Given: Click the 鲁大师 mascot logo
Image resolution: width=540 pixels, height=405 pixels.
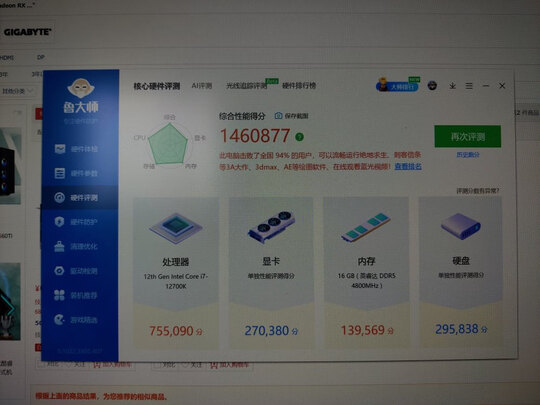Looking at the screenshot, I should pos(81,88).
